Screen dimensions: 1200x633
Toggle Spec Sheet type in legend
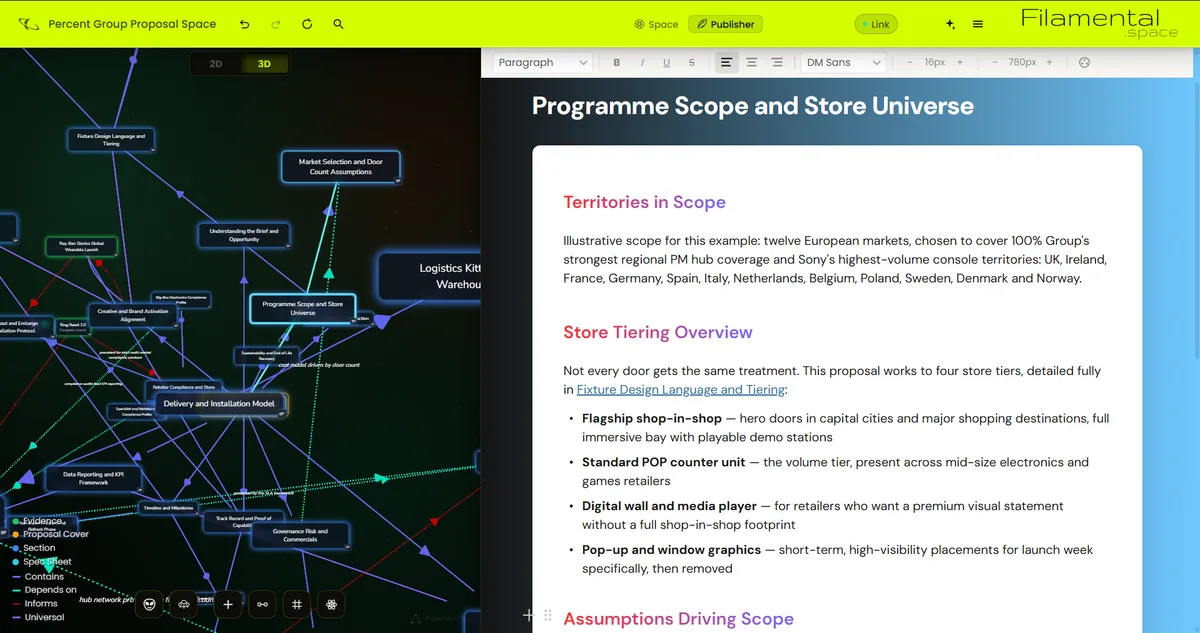pos(42,562)
